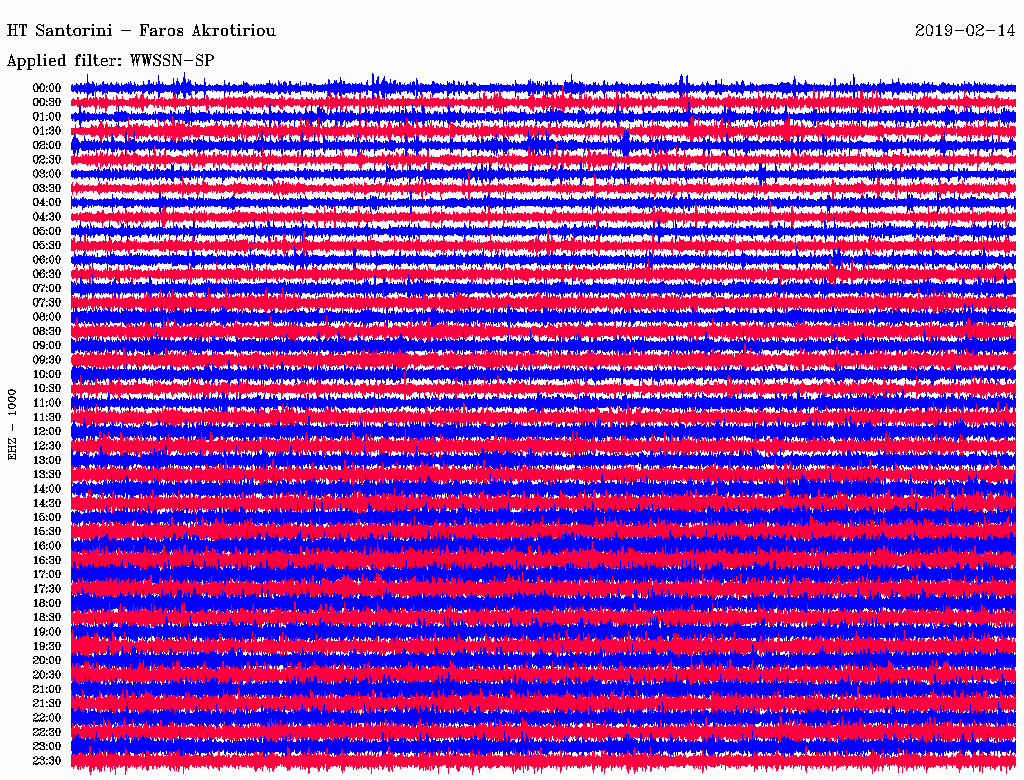Viewport: 1024px width, 780px height.
Task: Select the 02:30 time label
Action: click(47, 159)
